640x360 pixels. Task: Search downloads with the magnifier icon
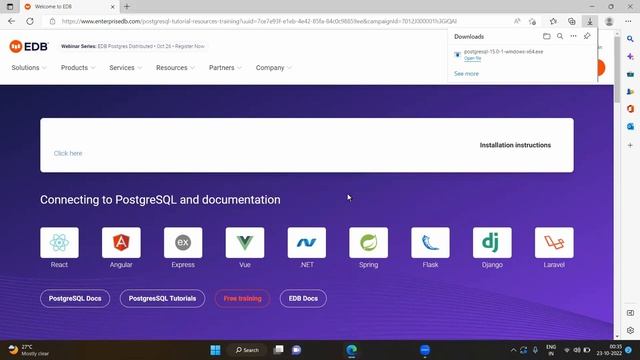(560, 36)
